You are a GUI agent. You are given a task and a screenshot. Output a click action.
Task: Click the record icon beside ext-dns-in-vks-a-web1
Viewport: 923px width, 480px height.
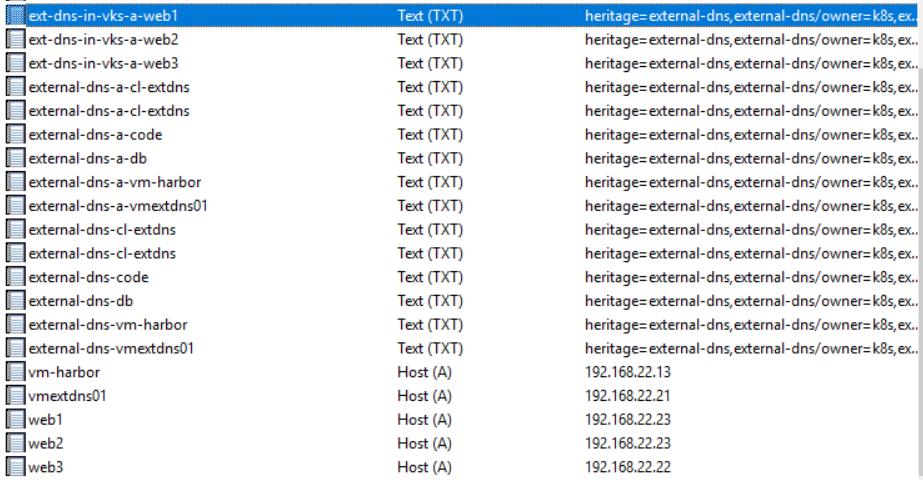(15, 16)
